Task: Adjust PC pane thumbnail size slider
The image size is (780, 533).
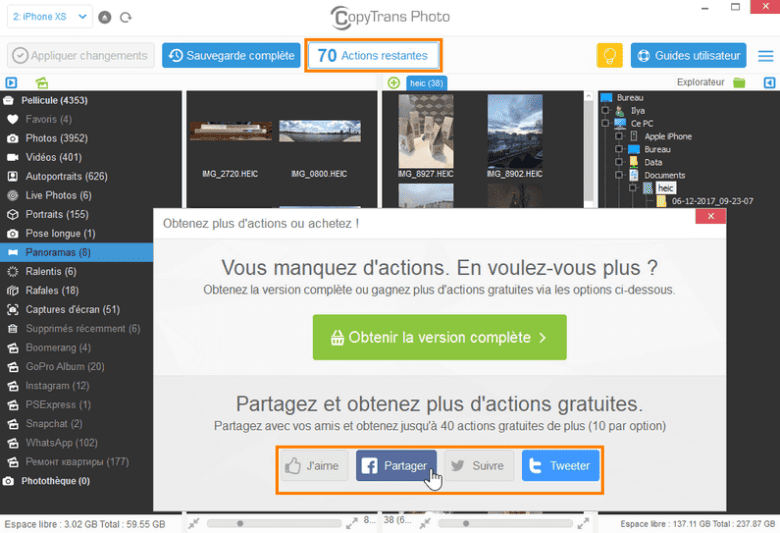Action: [505, 523]
